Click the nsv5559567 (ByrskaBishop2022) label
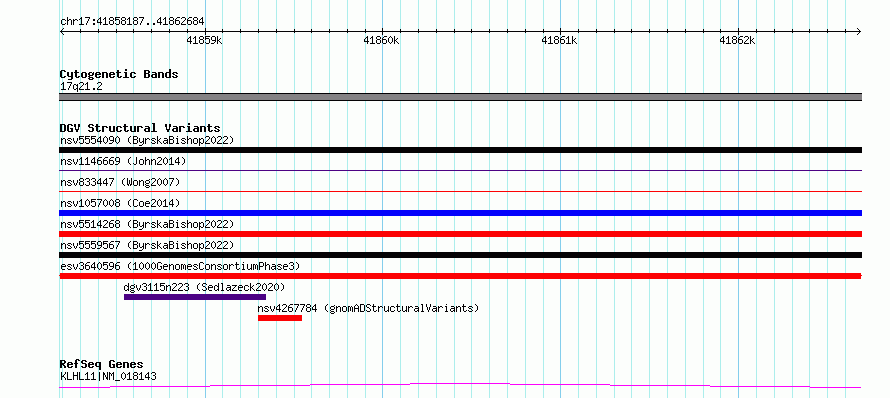Screen dimensions: 890x398 click(147, 245)
